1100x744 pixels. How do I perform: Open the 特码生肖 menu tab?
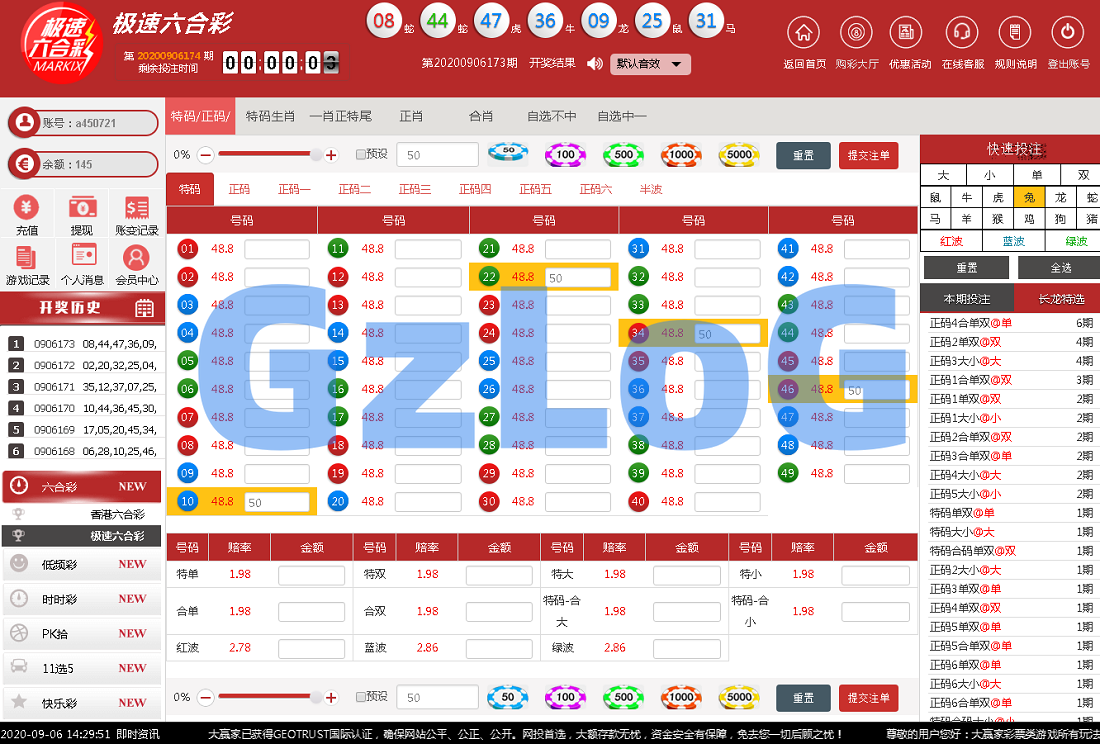270,117
